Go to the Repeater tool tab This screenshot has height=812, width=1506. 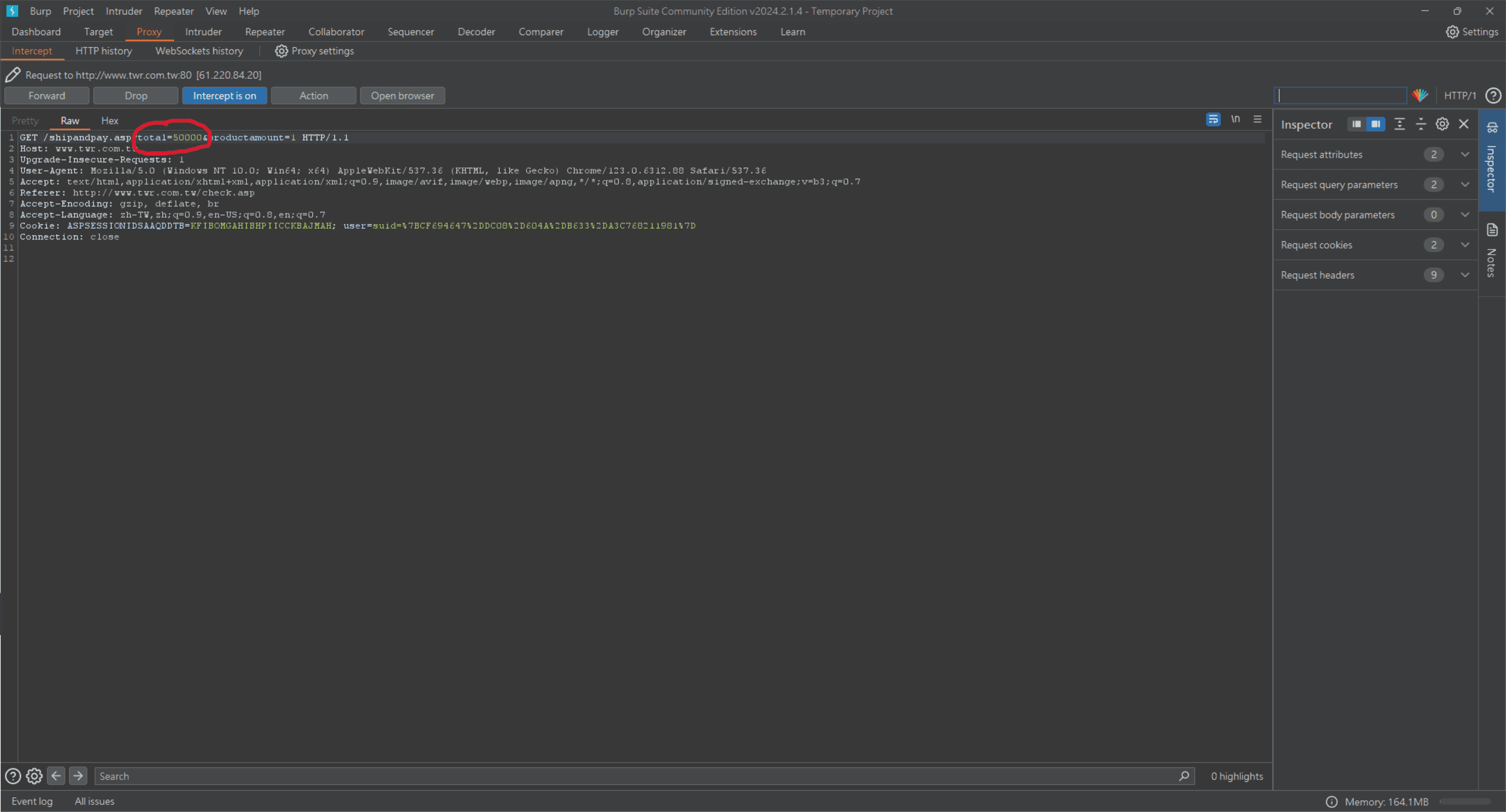coord(265,32)
